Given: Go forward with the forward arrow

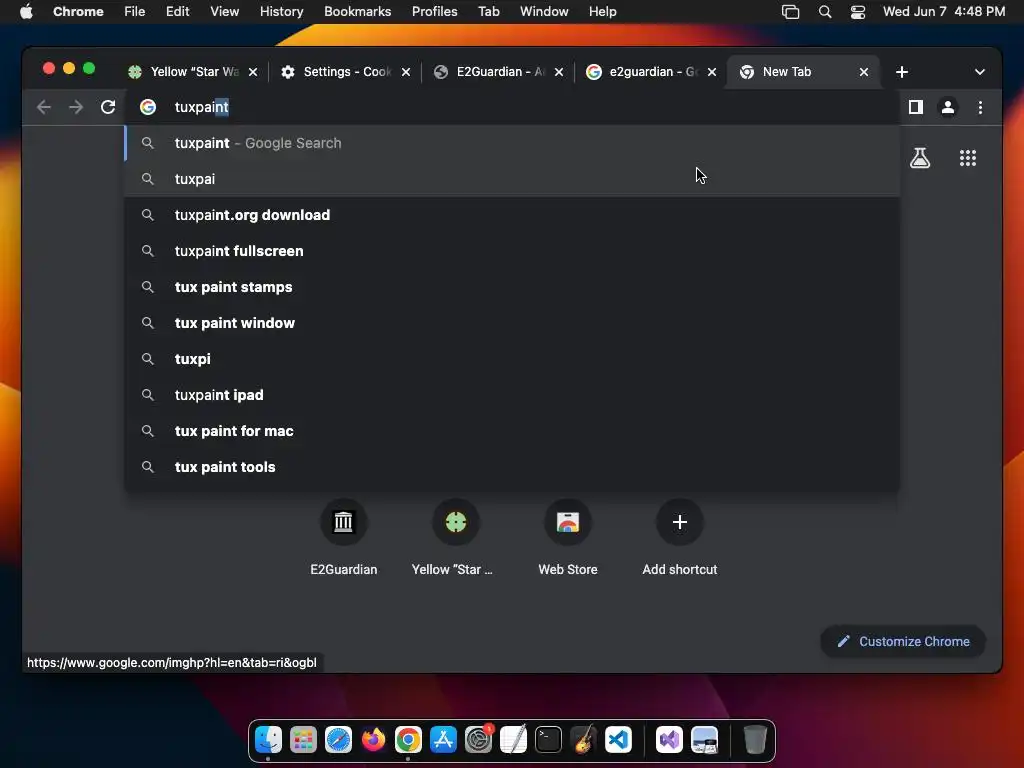Looking at the screenshot, I should (x=76, y=107).
